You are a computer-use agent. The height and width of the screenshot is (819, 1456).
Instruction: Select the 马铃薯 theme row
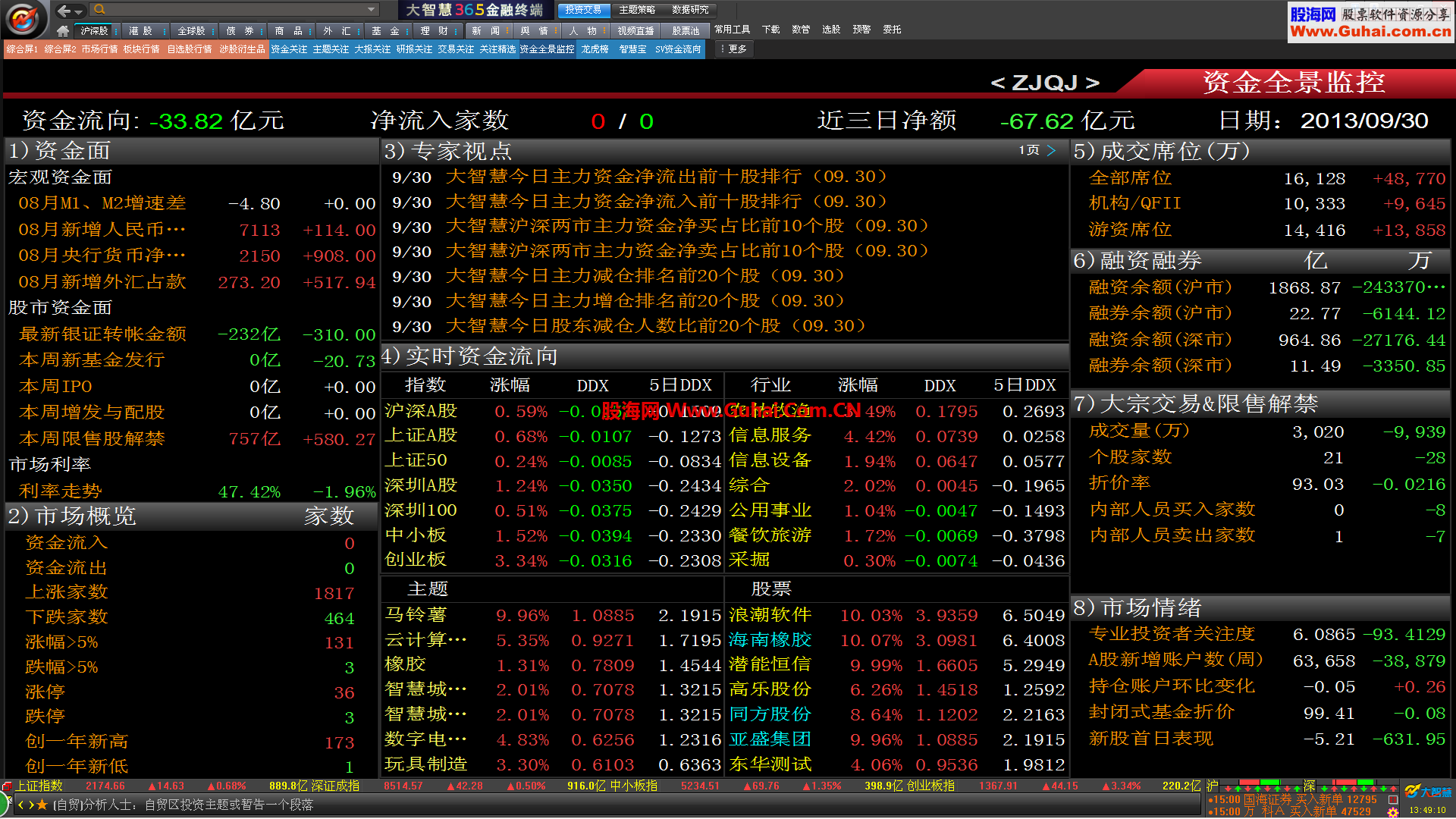tap(552, 615)
